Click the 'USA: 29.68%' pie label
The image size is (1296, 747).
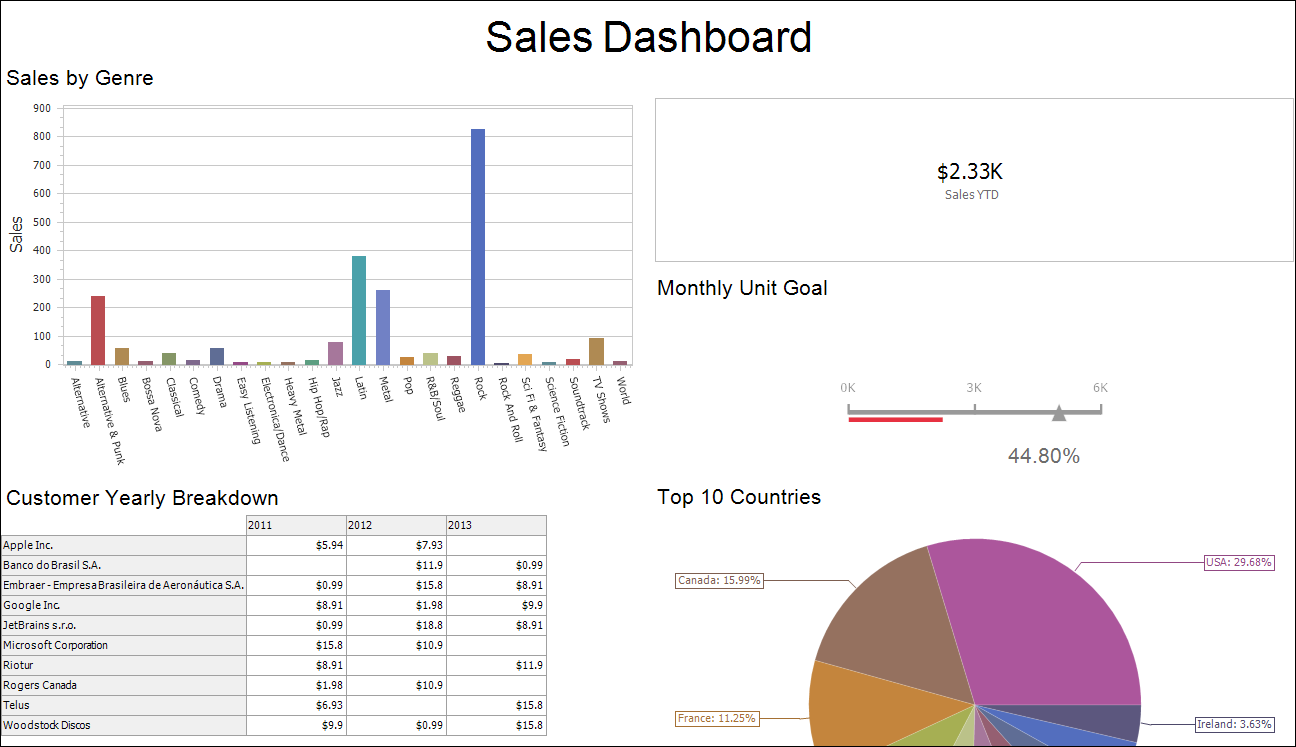[1239, 562]
